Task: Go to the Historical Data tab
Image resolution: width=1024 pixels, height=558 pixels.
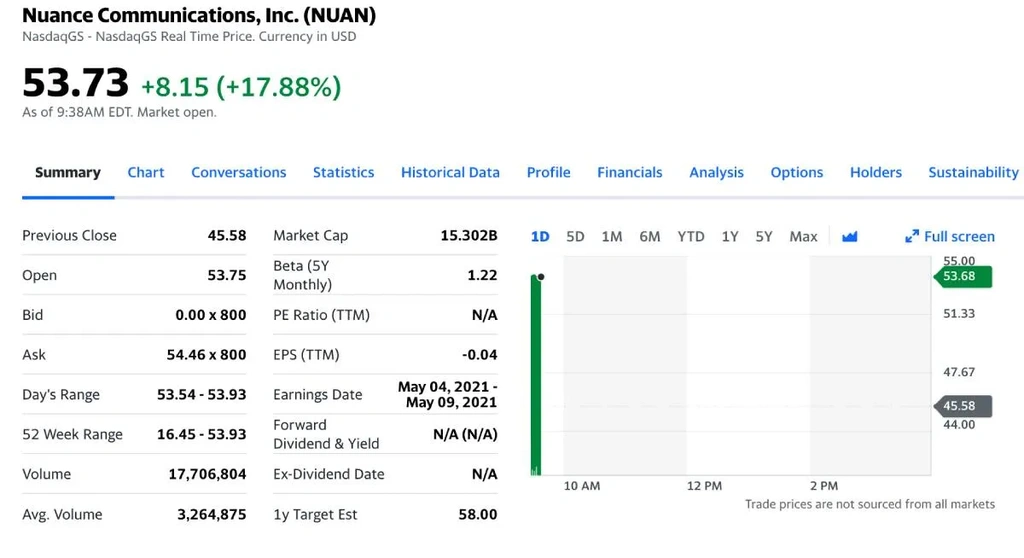Action: point(450,172)
